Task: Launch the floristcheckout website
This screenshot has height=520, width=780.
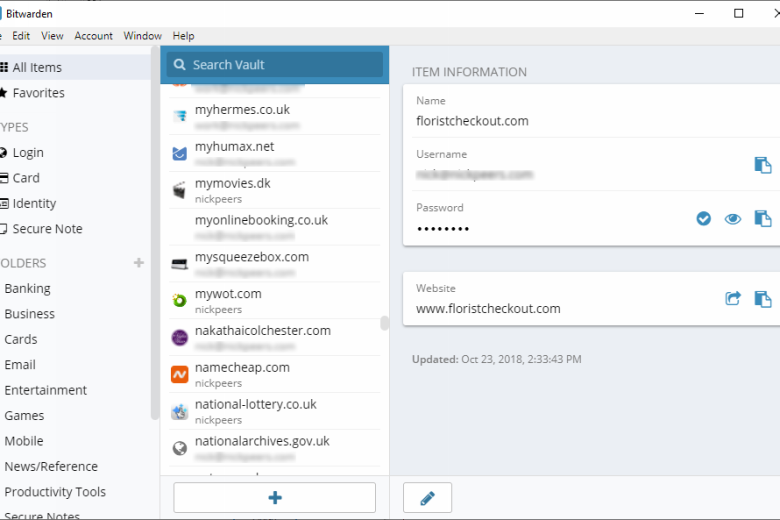Action: tap(733, 299)
